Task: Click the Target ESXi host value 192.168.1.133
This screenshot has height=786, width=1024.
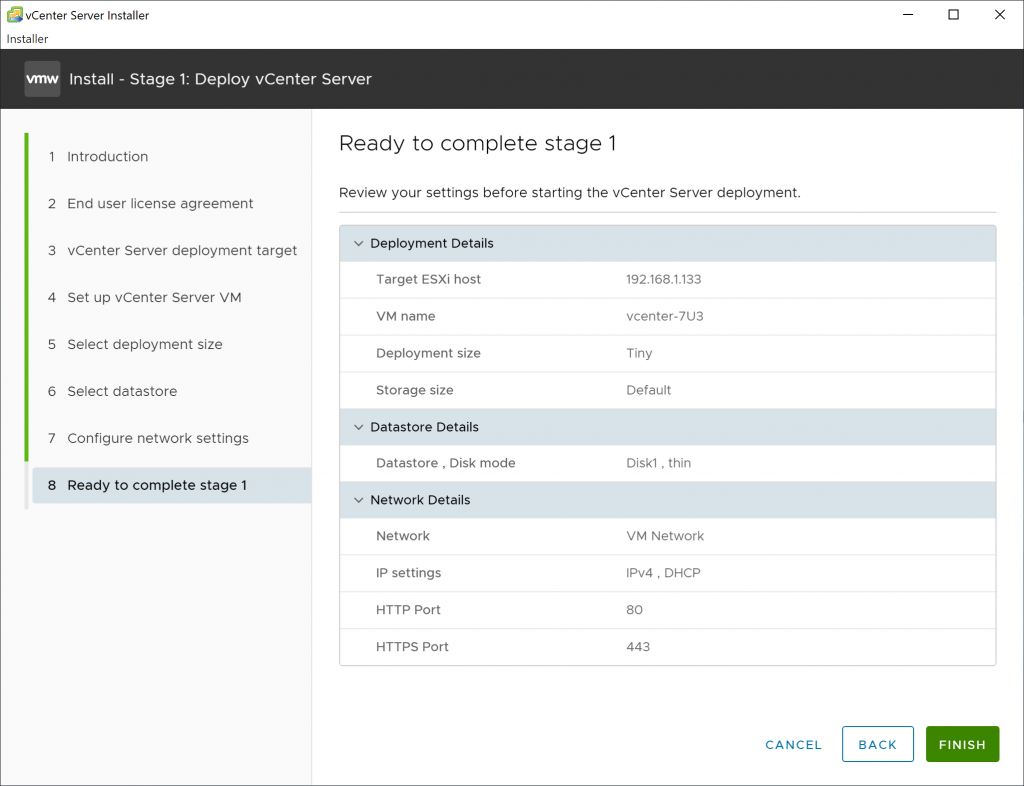Action: click(664, 279)
